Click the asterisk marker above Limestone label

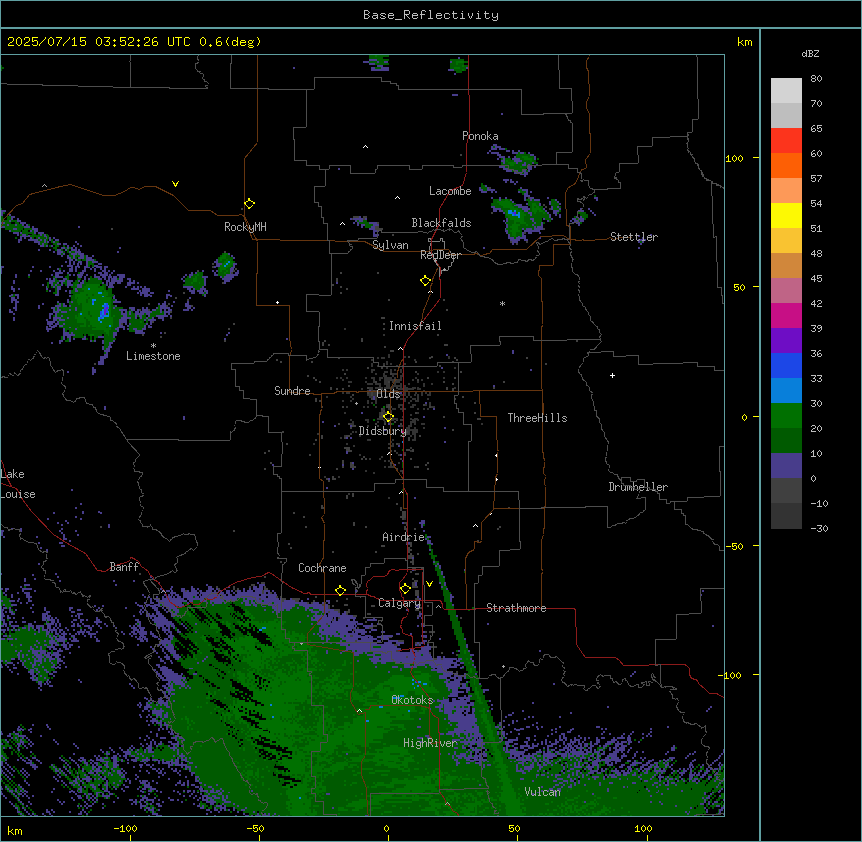coord(153,346)
